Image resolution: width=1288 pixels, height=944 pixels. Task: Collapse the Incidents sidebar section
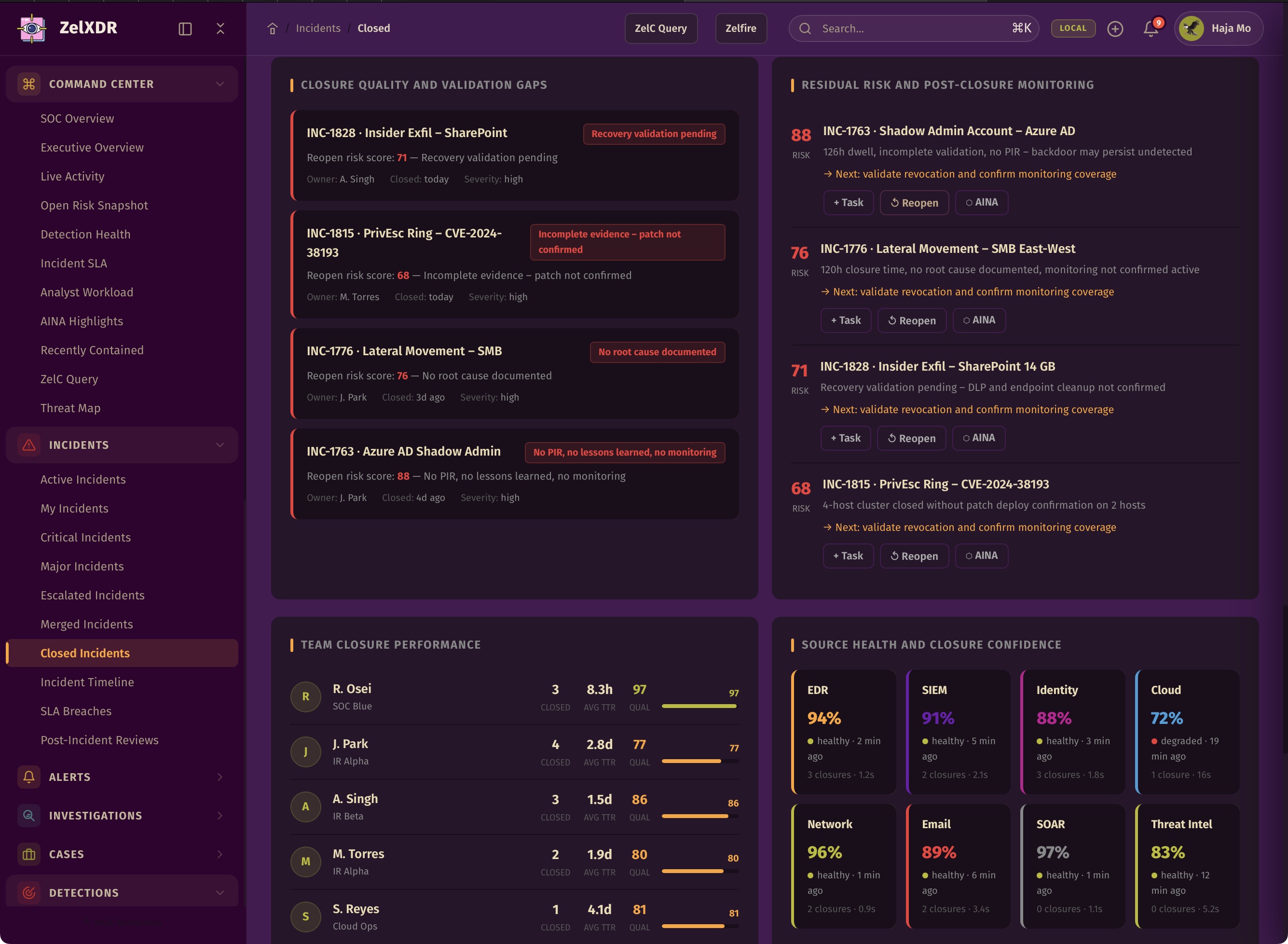[220, 445]
